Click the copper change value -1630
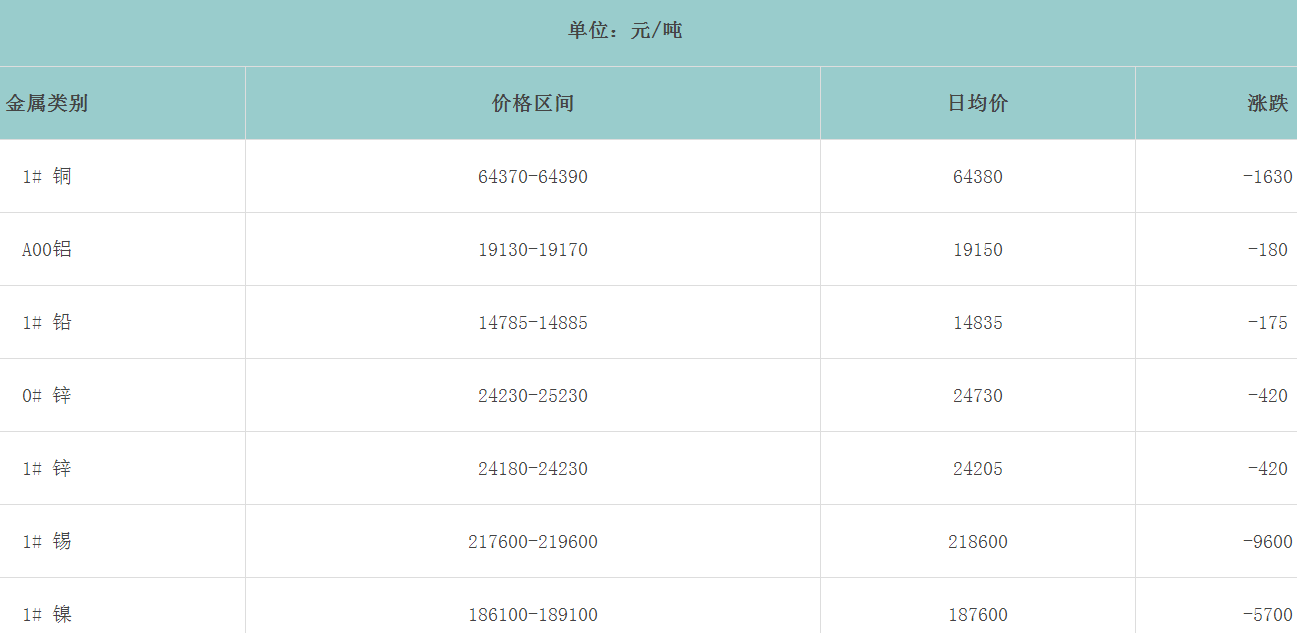 [1267, 177]
